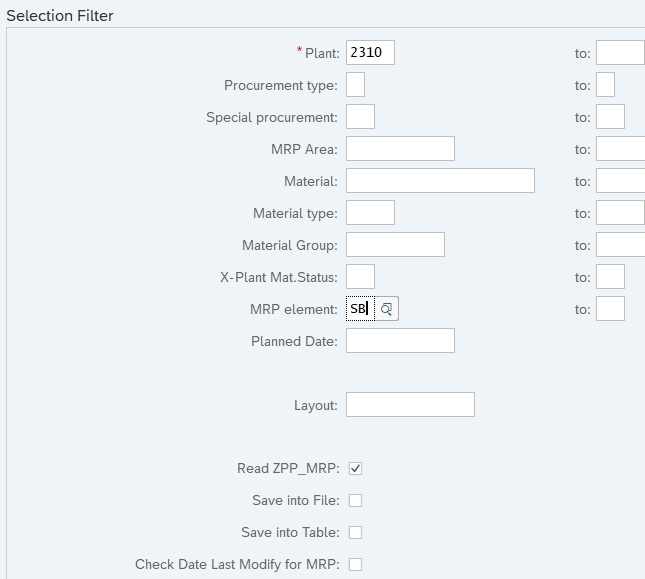This screenshot has width=645, height=579.
Task: Click the Special procurement input field
Action: tap(360, 117)
